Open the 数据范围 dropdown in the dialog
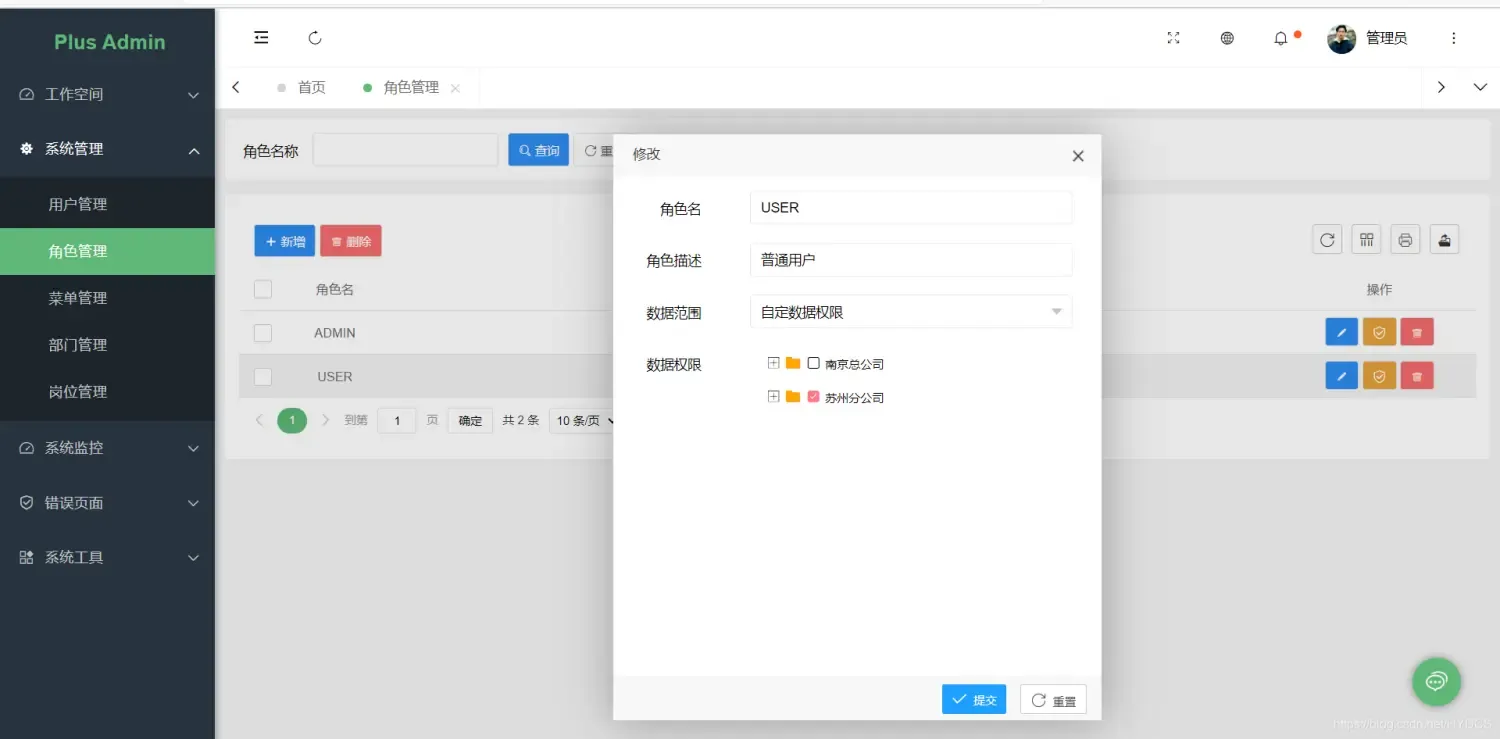1500x739 pixels. 910,311
